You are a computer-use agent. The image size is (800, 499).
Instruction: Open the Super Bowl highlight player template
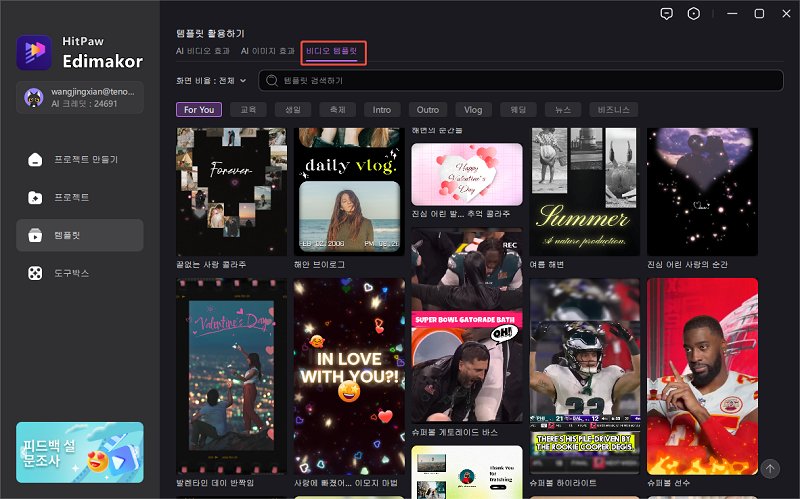585,377
